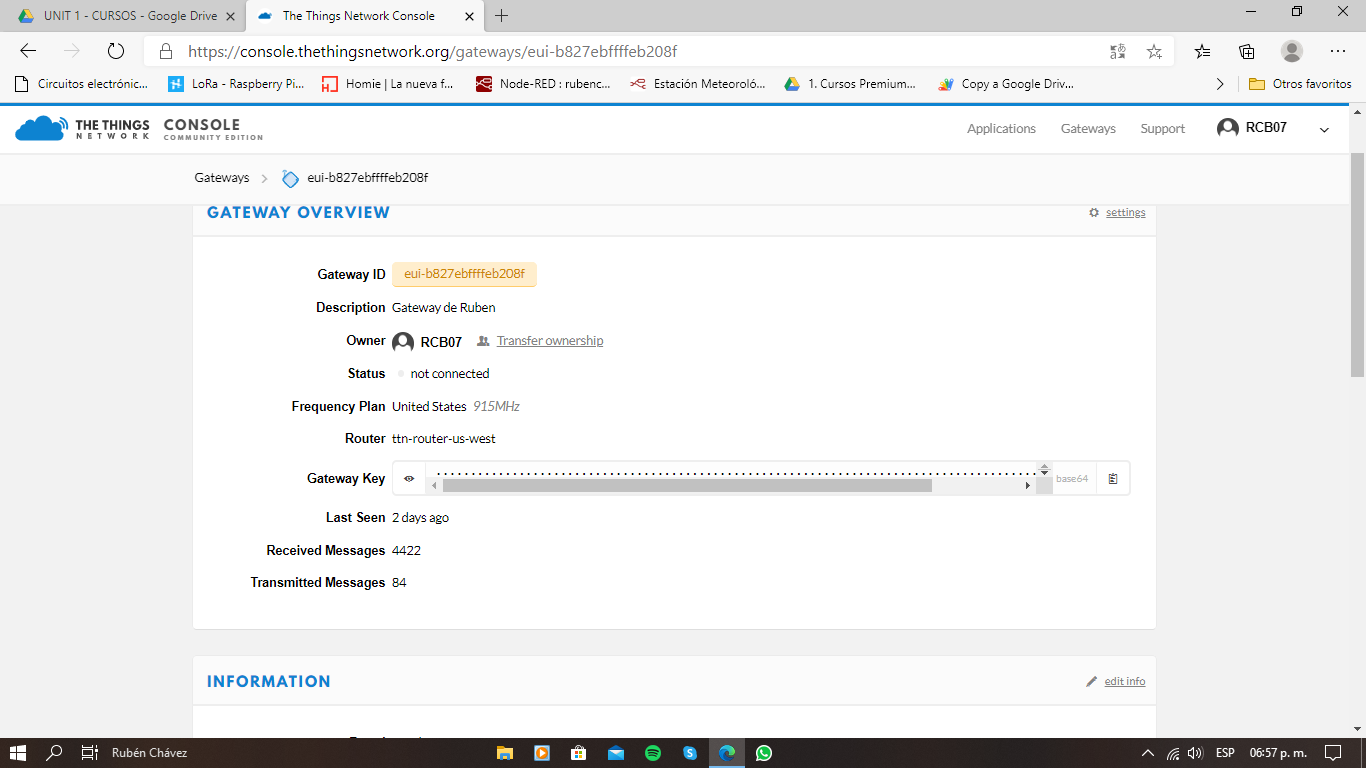Click the 'not connected' status text
The width and height of the screenshot is (1366, 768).
450,374
